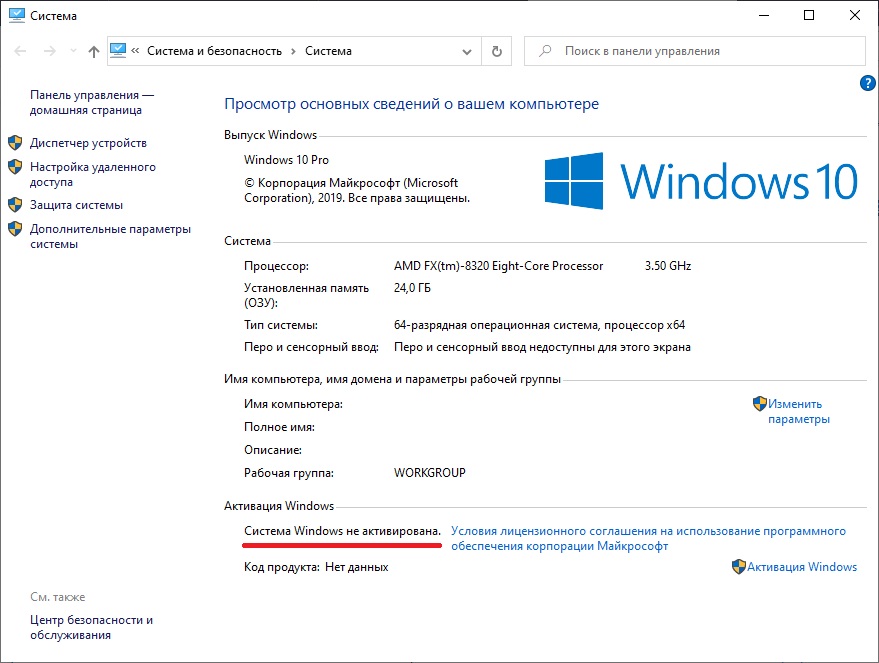Click Код продукта: Нет данных text
Screen dimensions: 879x663
[x=316, y=567]
